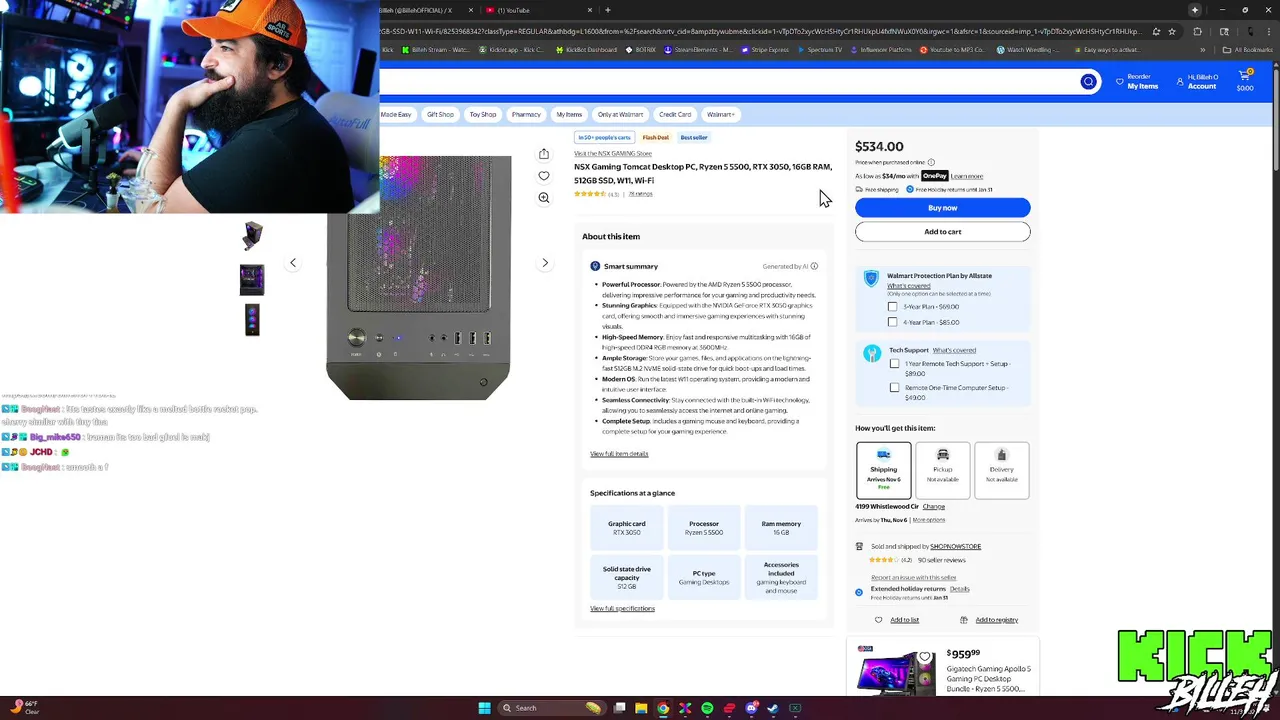Click the Add to cart button
Image resolution: width=1280 pixels, height=720 pixels.
point(942,232)
